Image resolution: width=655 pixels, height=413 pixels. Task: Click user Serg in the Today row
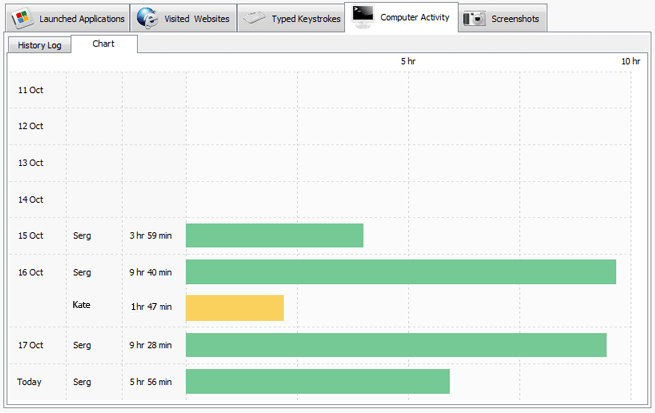(x=82, y=382)
